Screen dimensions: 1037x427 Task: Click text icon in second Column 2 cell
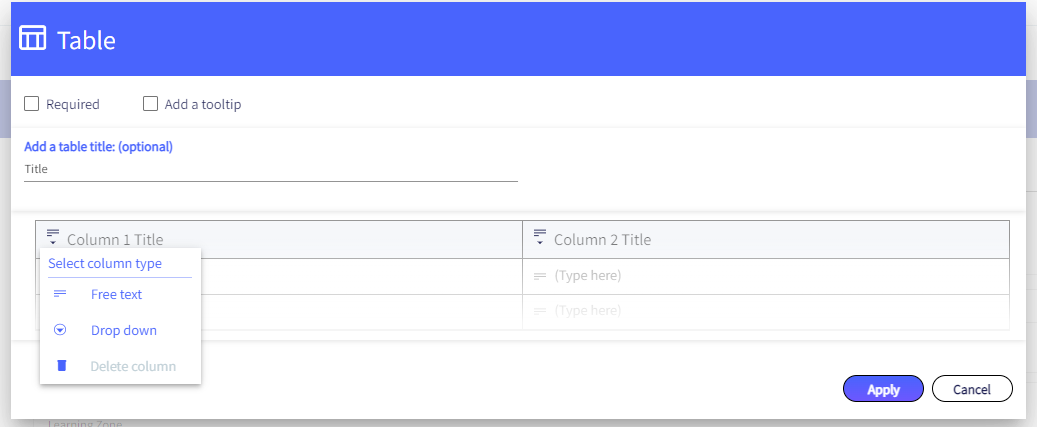540,311
